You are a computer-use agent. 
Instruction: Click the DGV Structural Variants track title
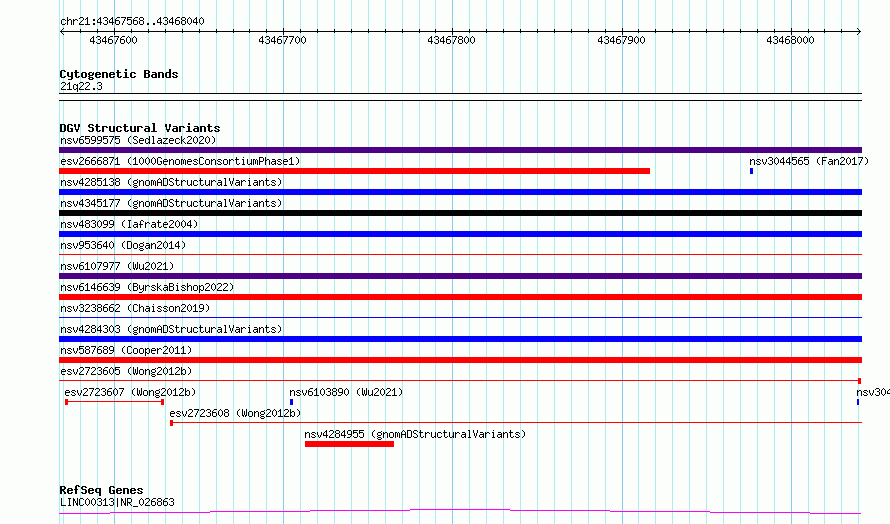point(140,128)
